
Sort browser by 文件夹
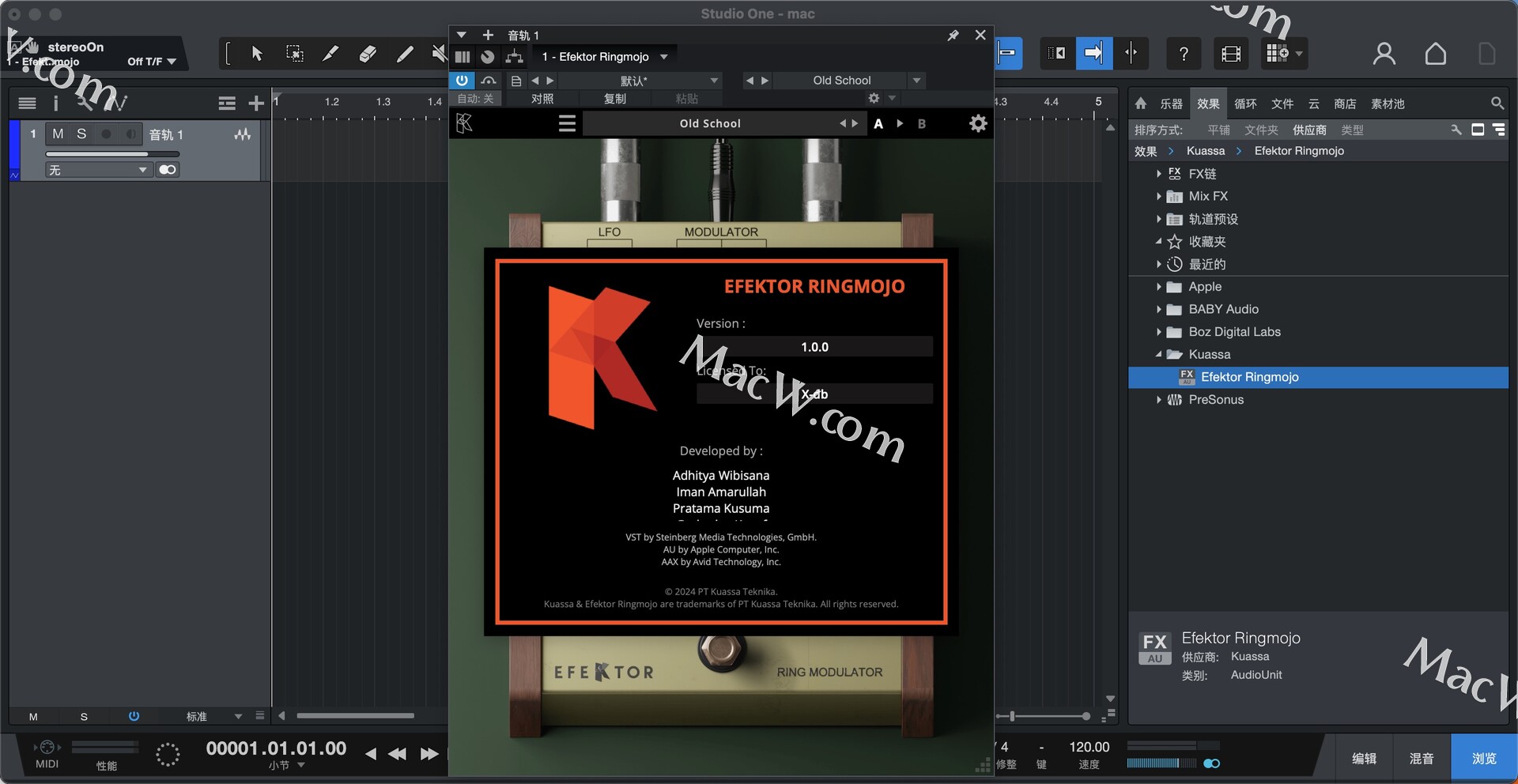click(1261, 130)
